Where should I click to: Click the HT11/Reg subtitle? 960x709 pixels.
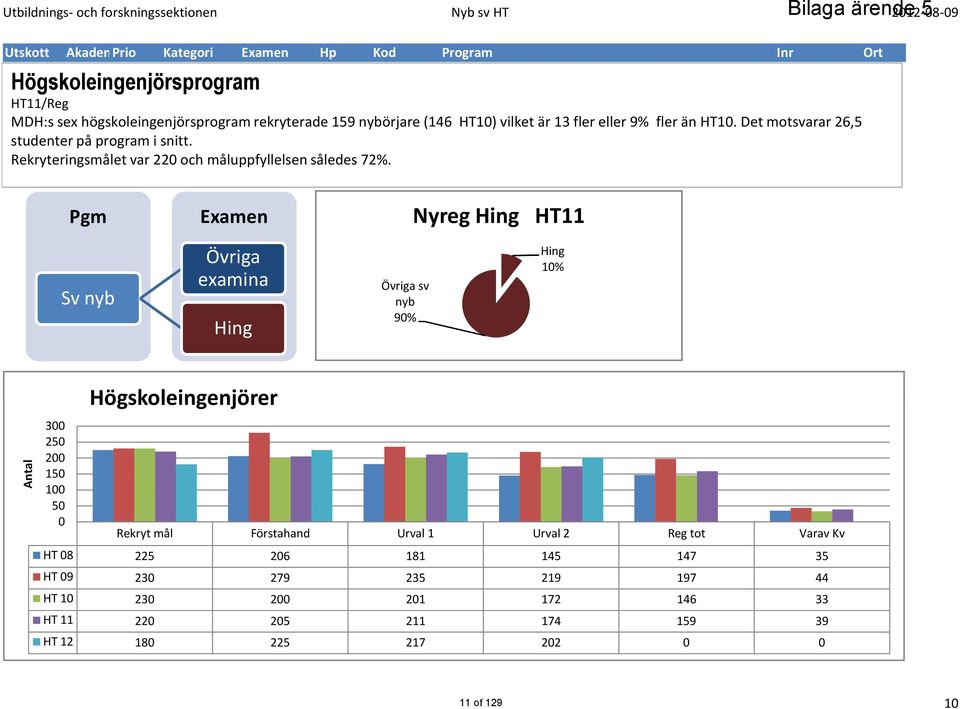pyautogui.click(x=40, y=103)
